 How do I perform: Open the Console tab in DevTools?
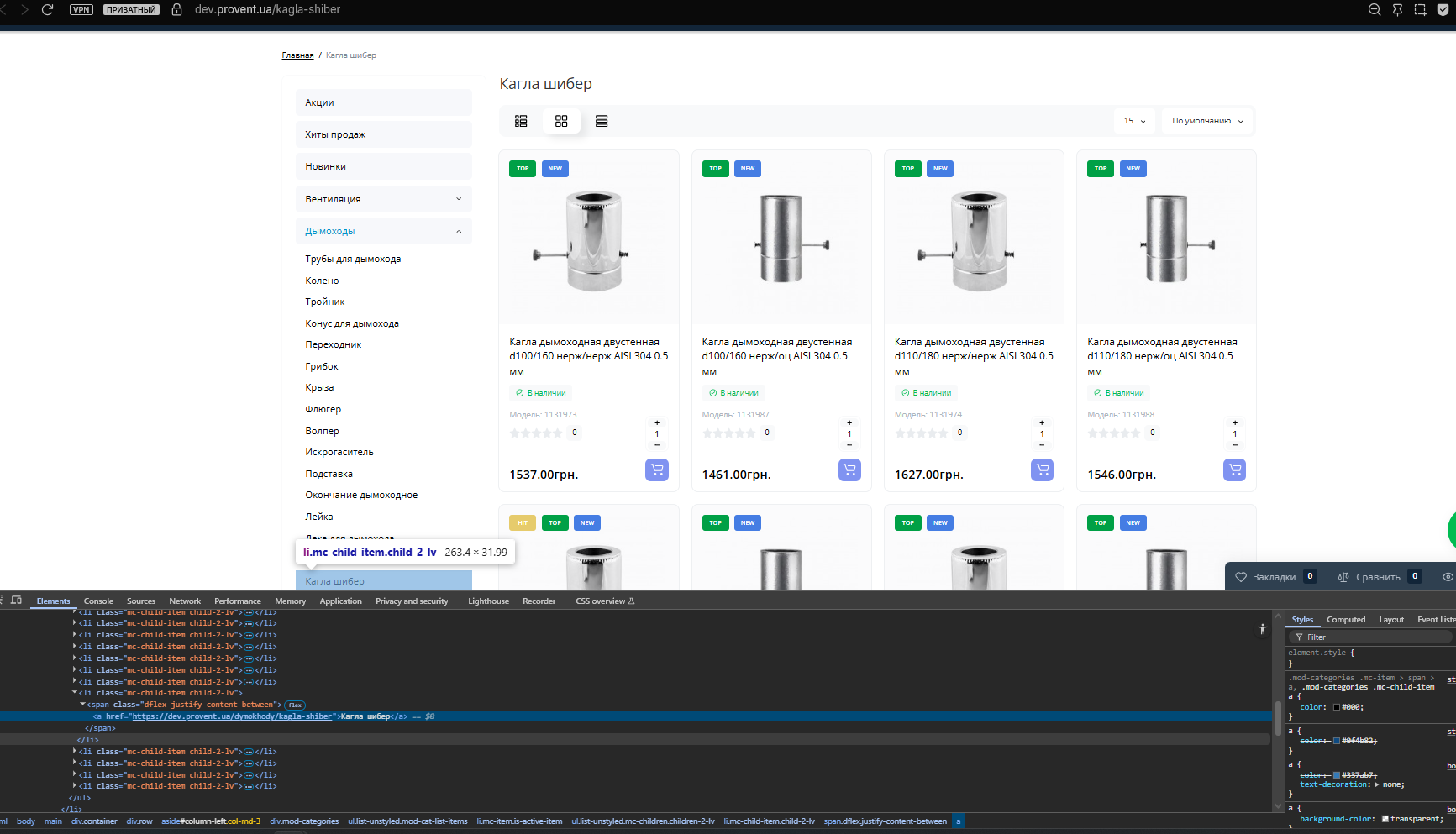[98, 601]
